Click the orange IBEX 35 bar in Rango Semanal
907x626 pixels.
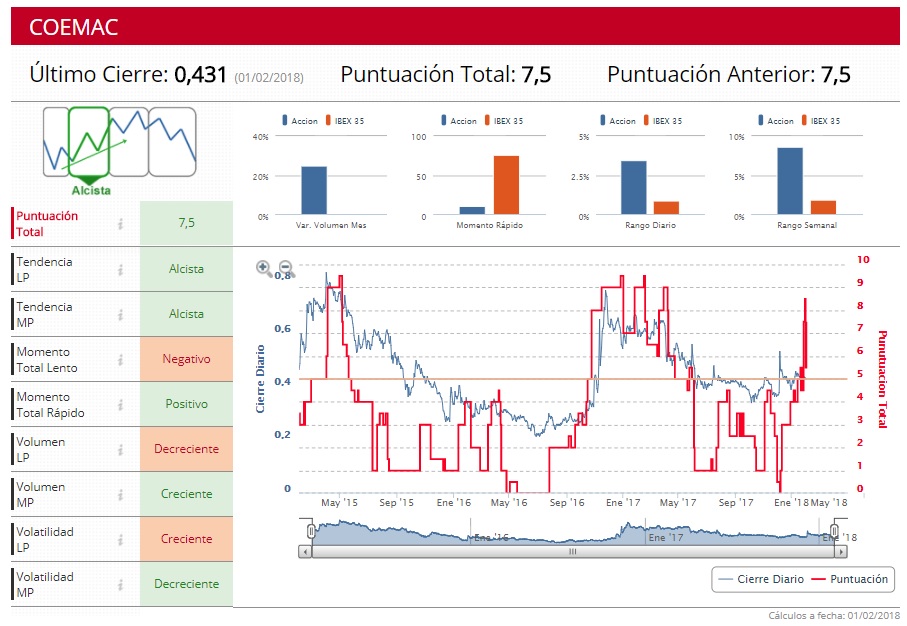tap(823, 208)
